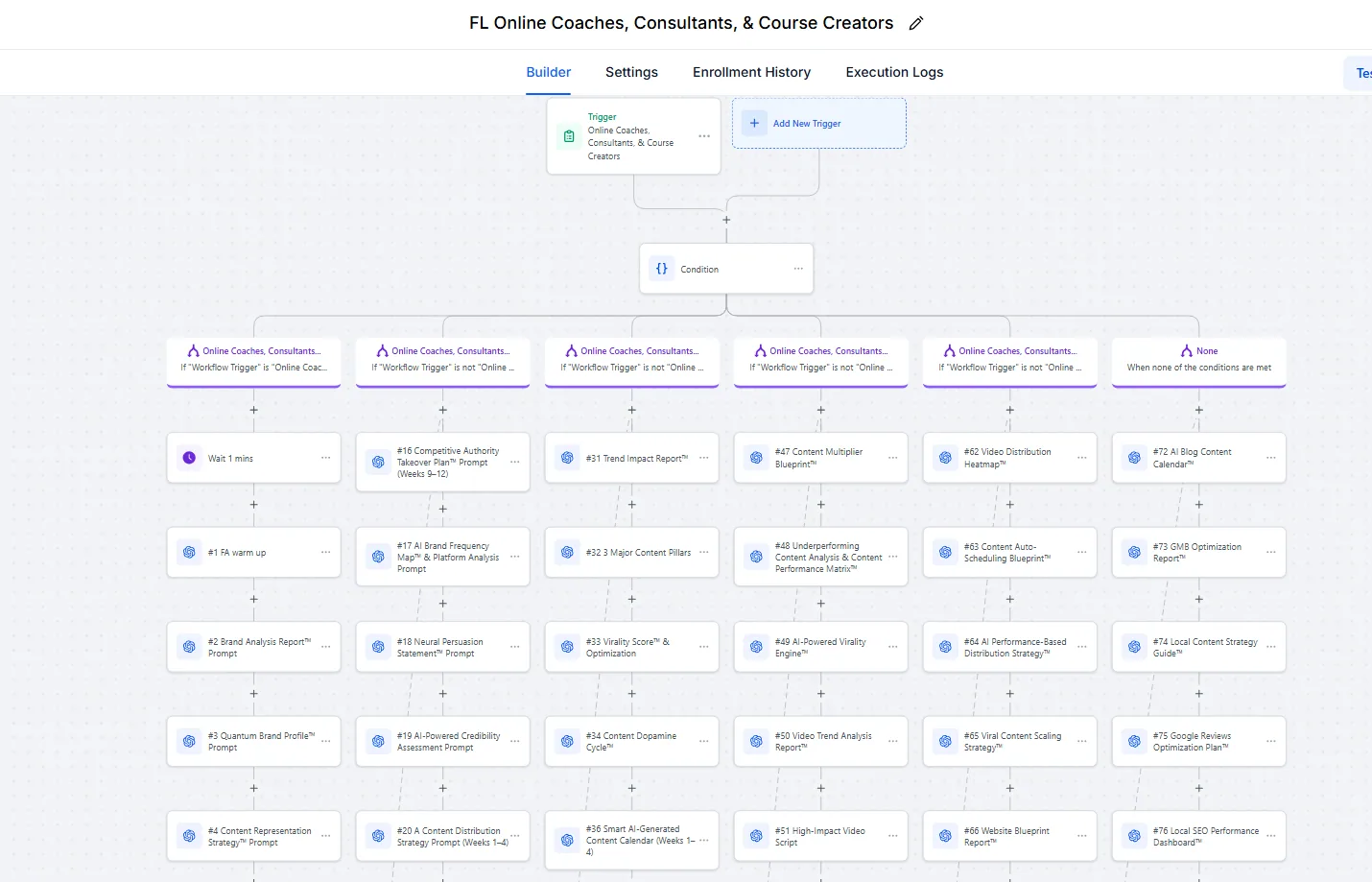The height and width of the screenshot is (882, 1372).
Task: Click the icon of #16 Competitive Authority step
Action: click(x=378, y=462)
